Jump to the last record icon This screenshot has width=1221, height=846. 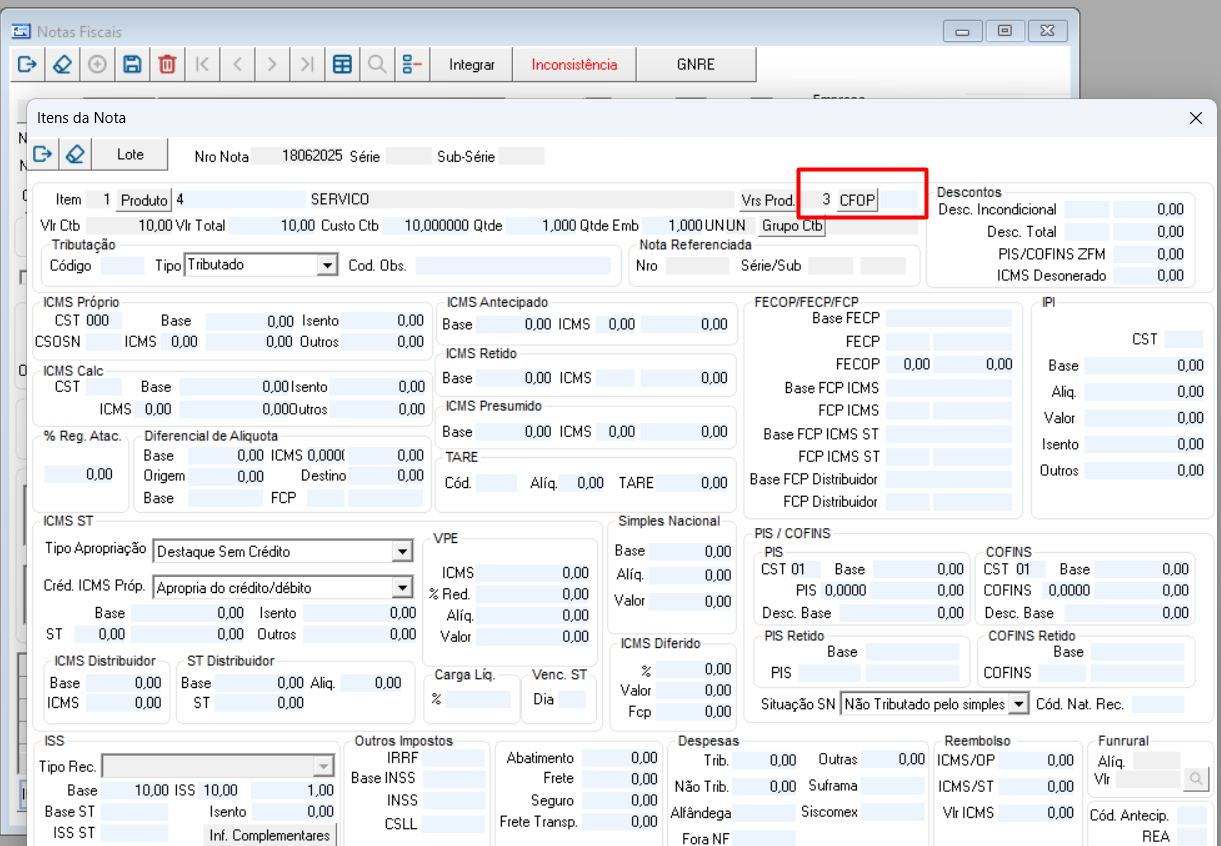[307, 65]
